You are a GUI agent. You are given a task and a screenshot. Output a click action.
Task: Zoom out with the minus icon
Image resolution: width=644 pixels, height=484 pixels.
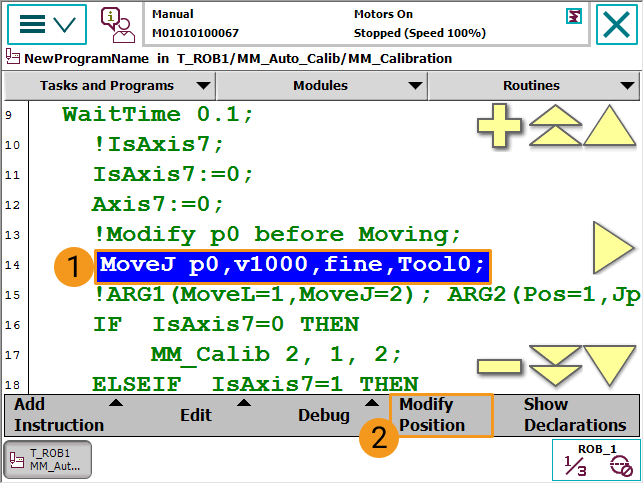pos(499,366)
